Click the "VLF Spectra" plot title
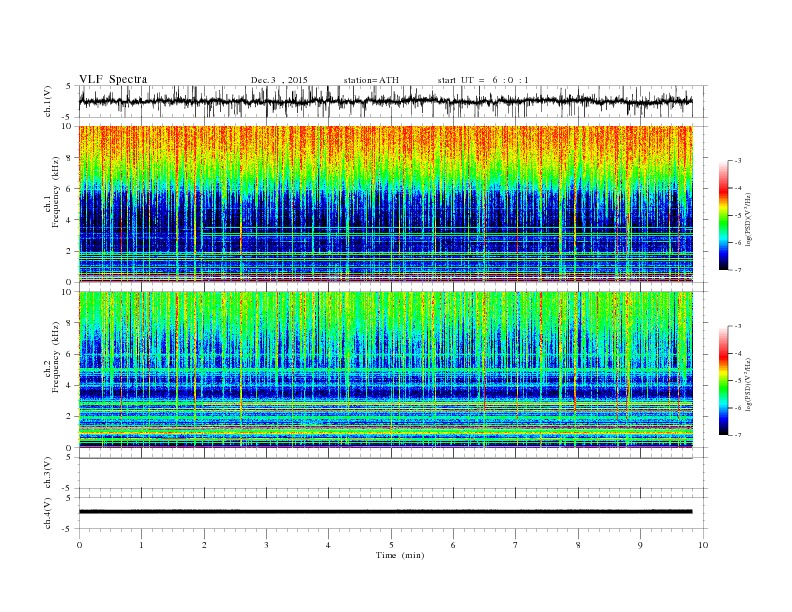The width and height of the screenshot is (792, 612). click(x=113, y=79)
